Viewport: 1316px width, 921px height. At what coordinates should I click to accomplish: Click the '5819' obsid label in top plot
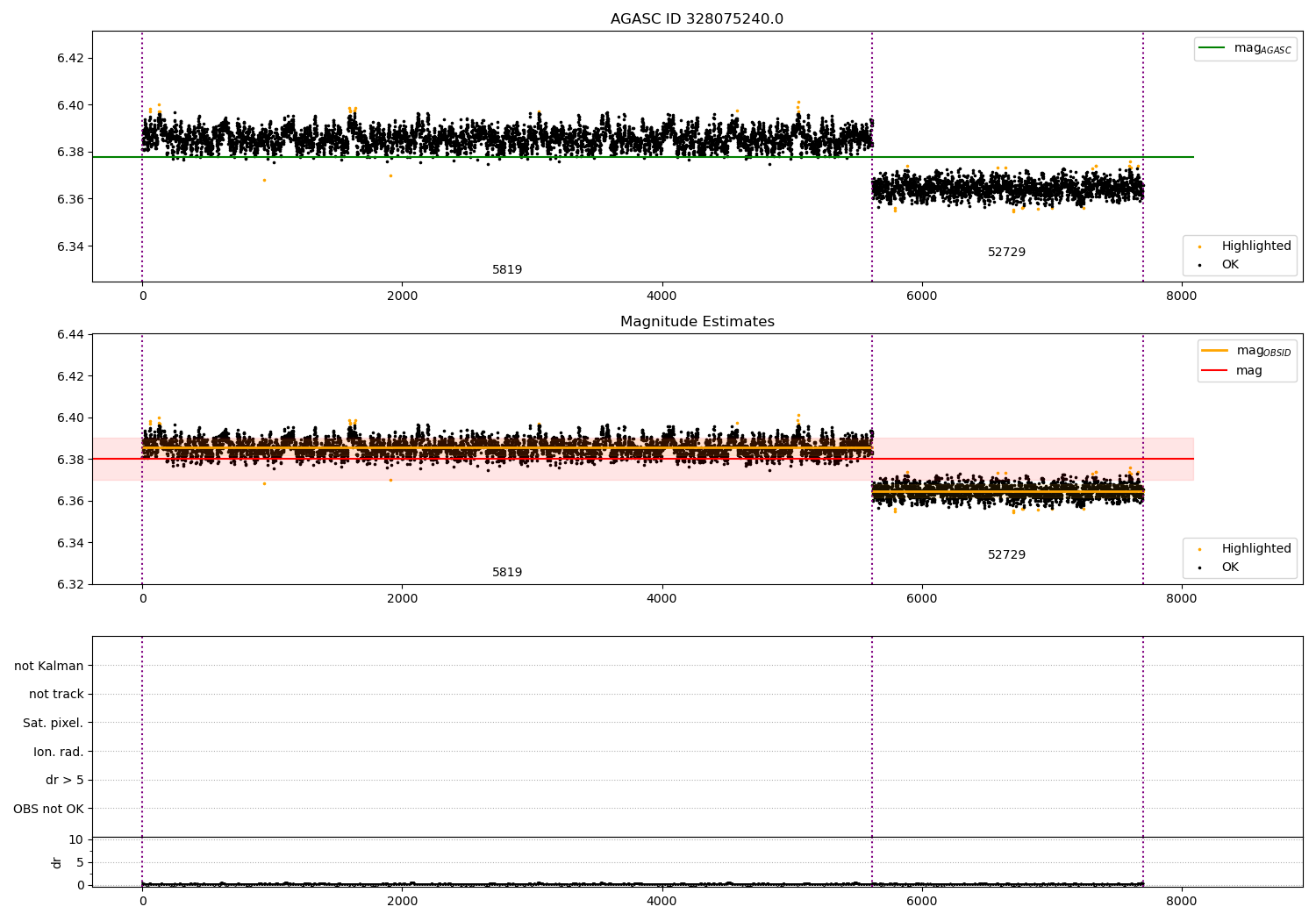(507, 270)
